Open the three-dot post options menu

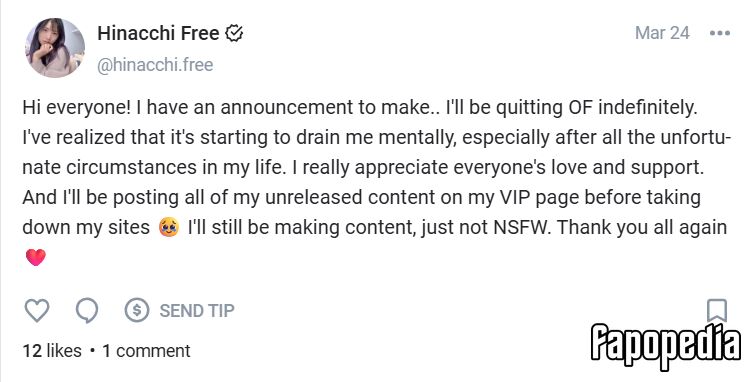point(720,34)
